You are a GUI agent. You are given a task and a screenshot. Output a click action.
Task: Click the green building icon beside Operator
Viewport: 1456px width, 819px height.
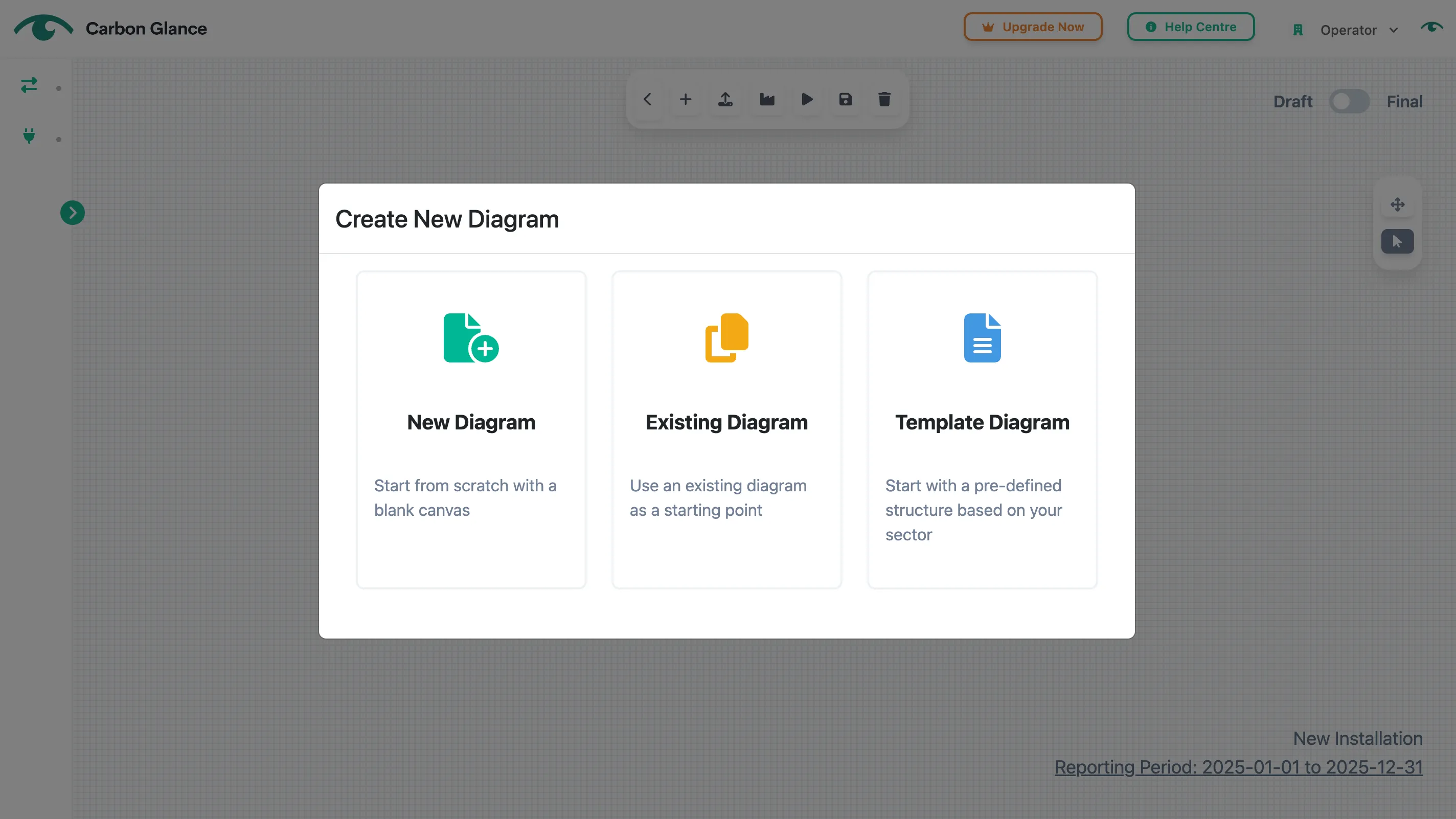coord(1298,30)
